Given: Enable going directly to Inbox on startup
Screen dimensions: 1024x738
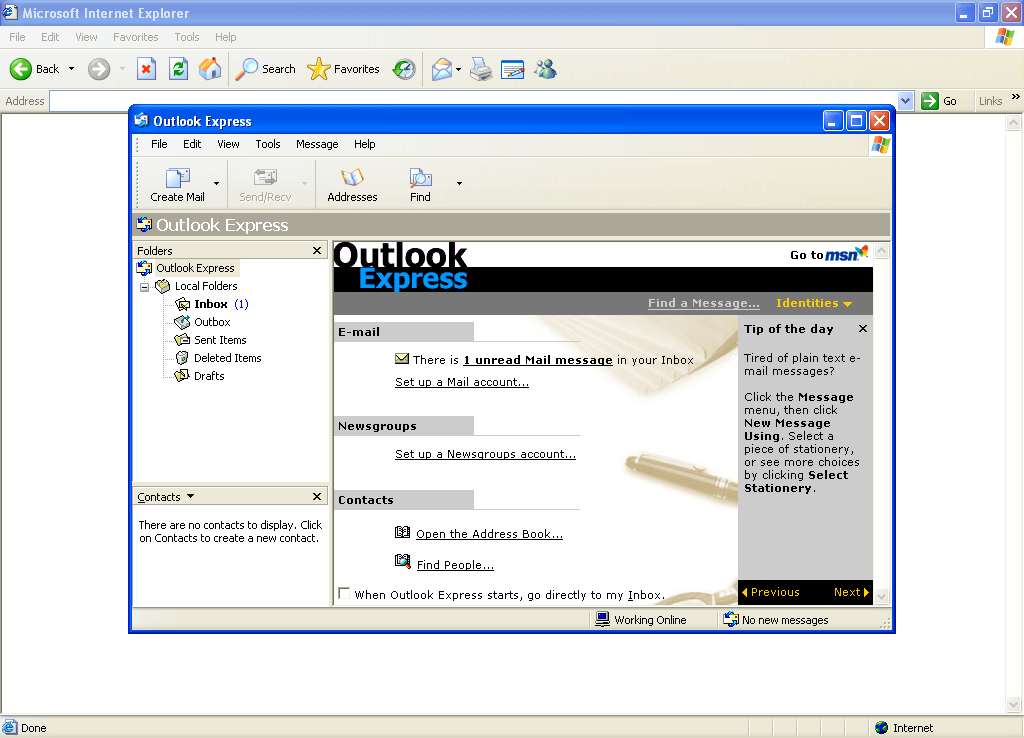Looking at the screenshot, I should click(344, 593).
